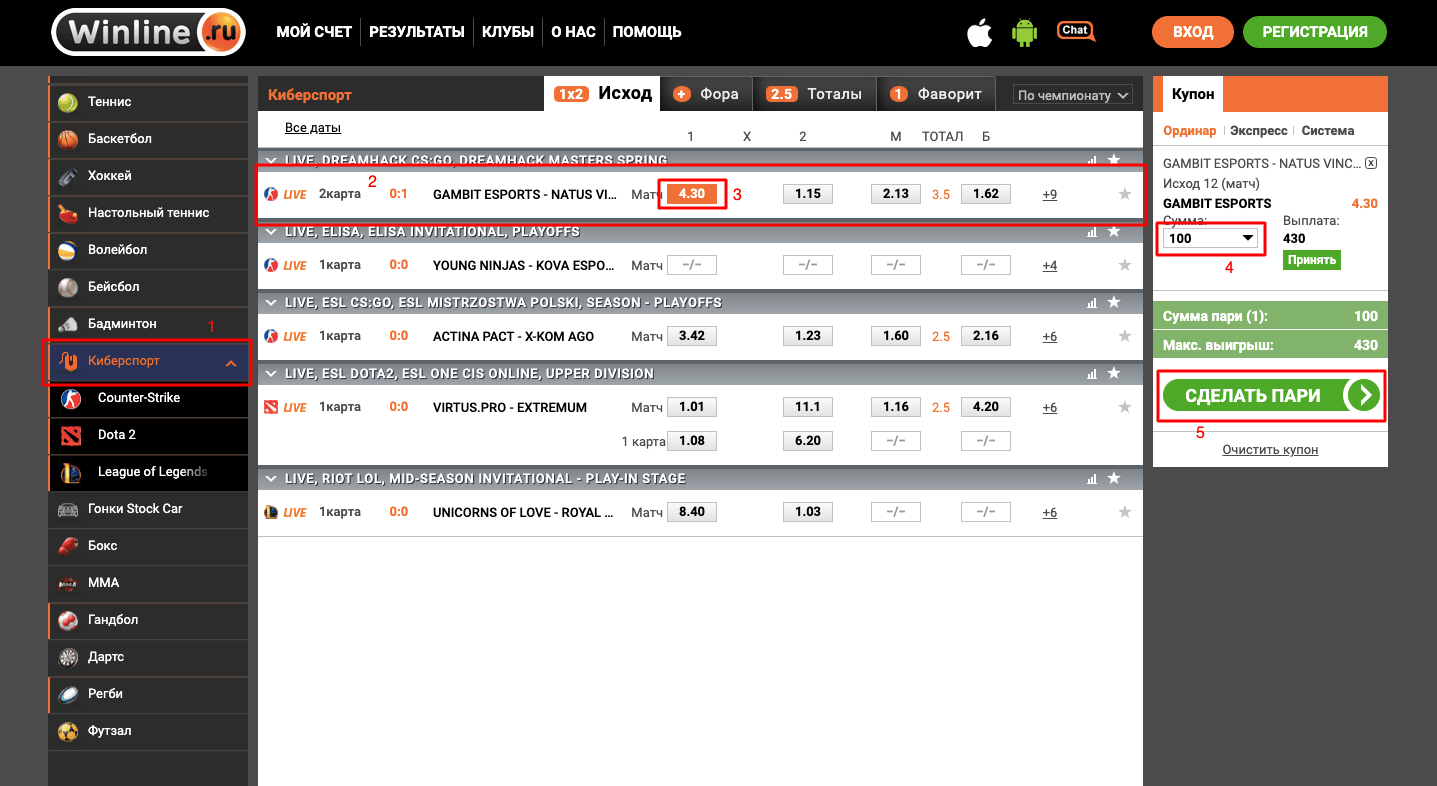Star the DreamHack Masters Spring league header

[x=1113, y=160]
